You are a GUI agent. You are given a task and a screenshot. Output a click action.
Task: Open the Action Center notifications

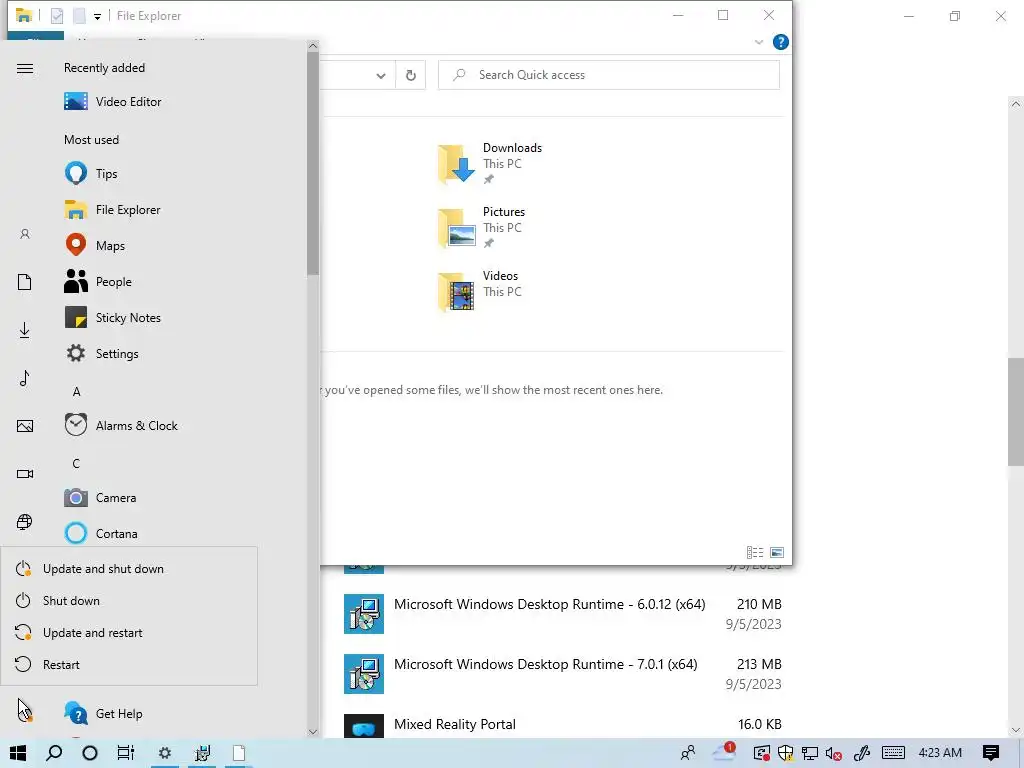(x=991, y=753)
